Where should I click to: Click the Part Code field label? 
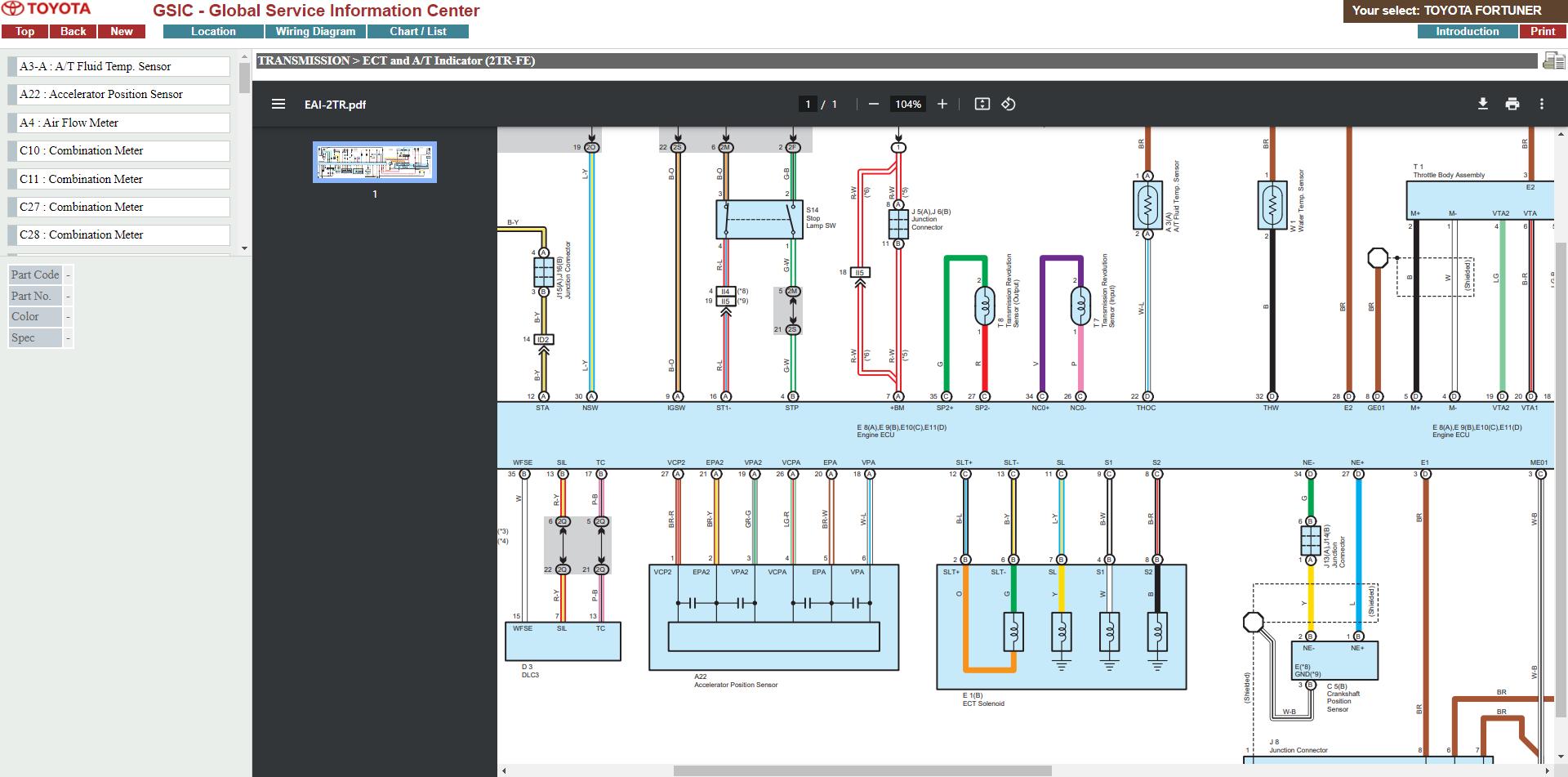pos(35,275)
